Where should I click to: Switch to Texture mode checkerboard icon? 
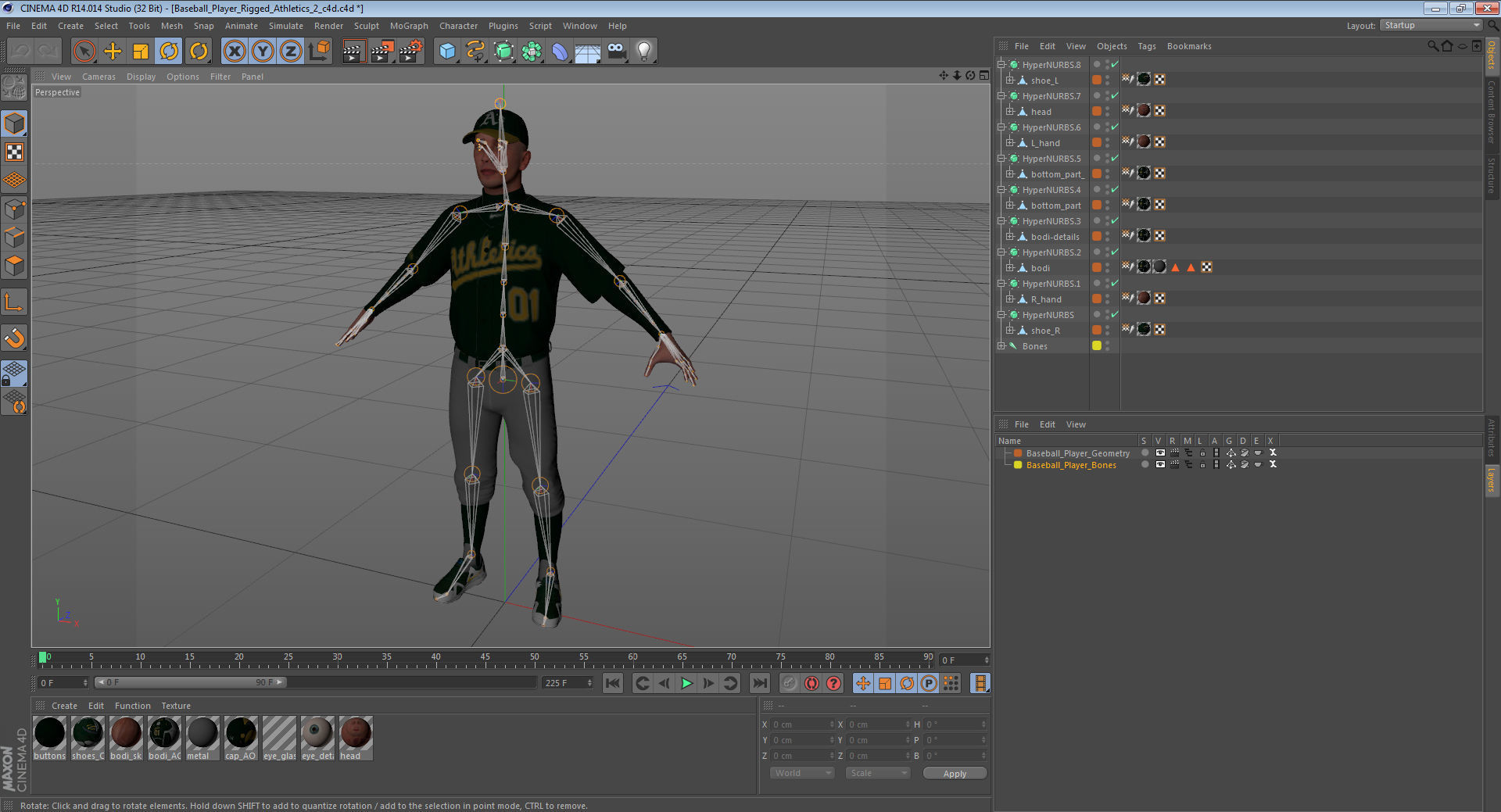tap(15, 152)
